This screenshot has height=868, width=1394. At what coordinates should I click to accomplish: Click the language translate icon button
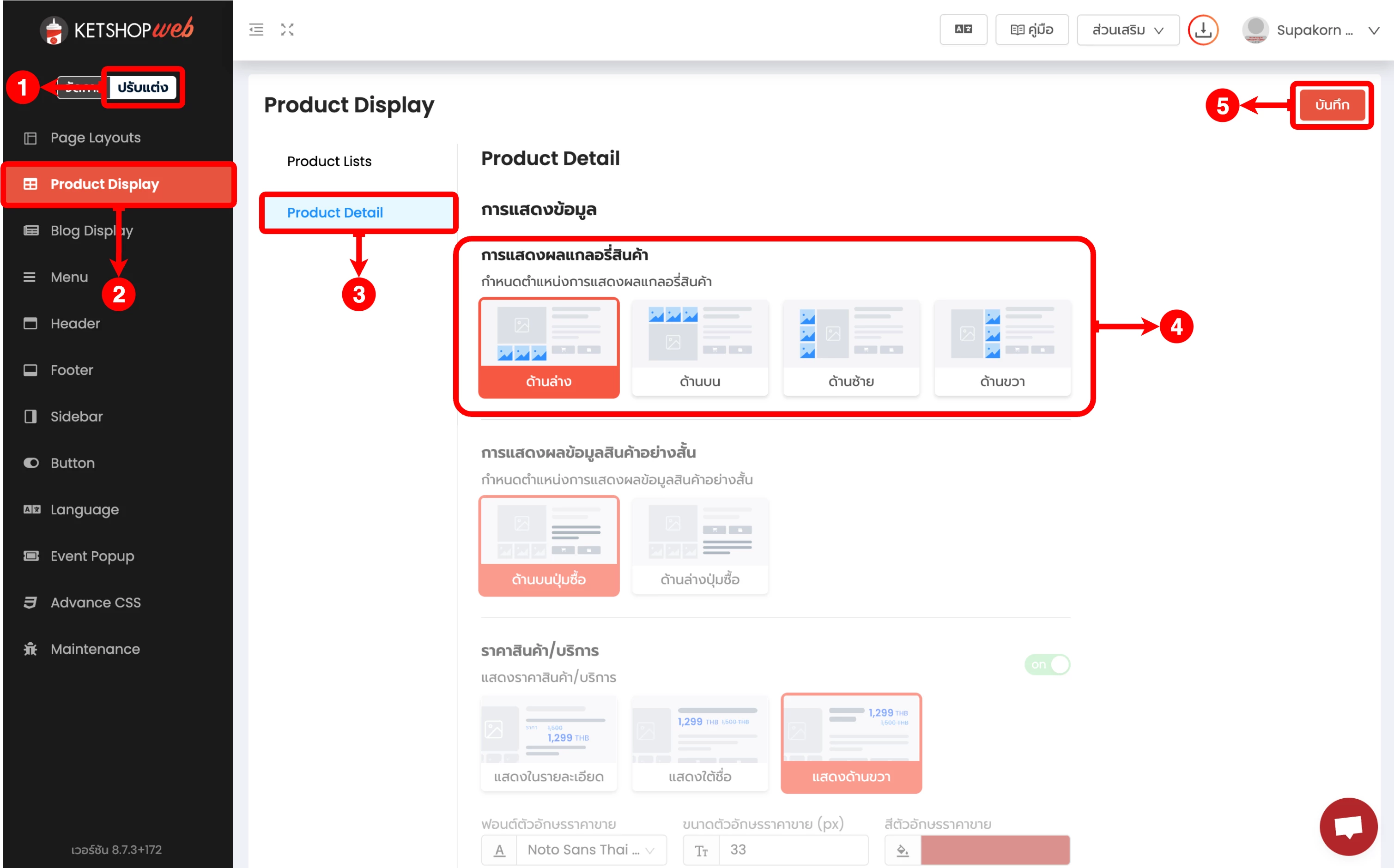pyautogui.click(x=963, y=30)
